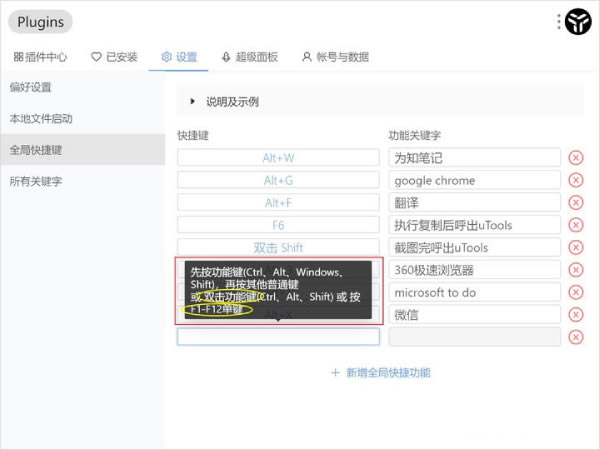Image resolution: width=600 pixels, height=450 pixels.
Task: Delete the 翻译 shortcut row
Action: click(576, 203)
